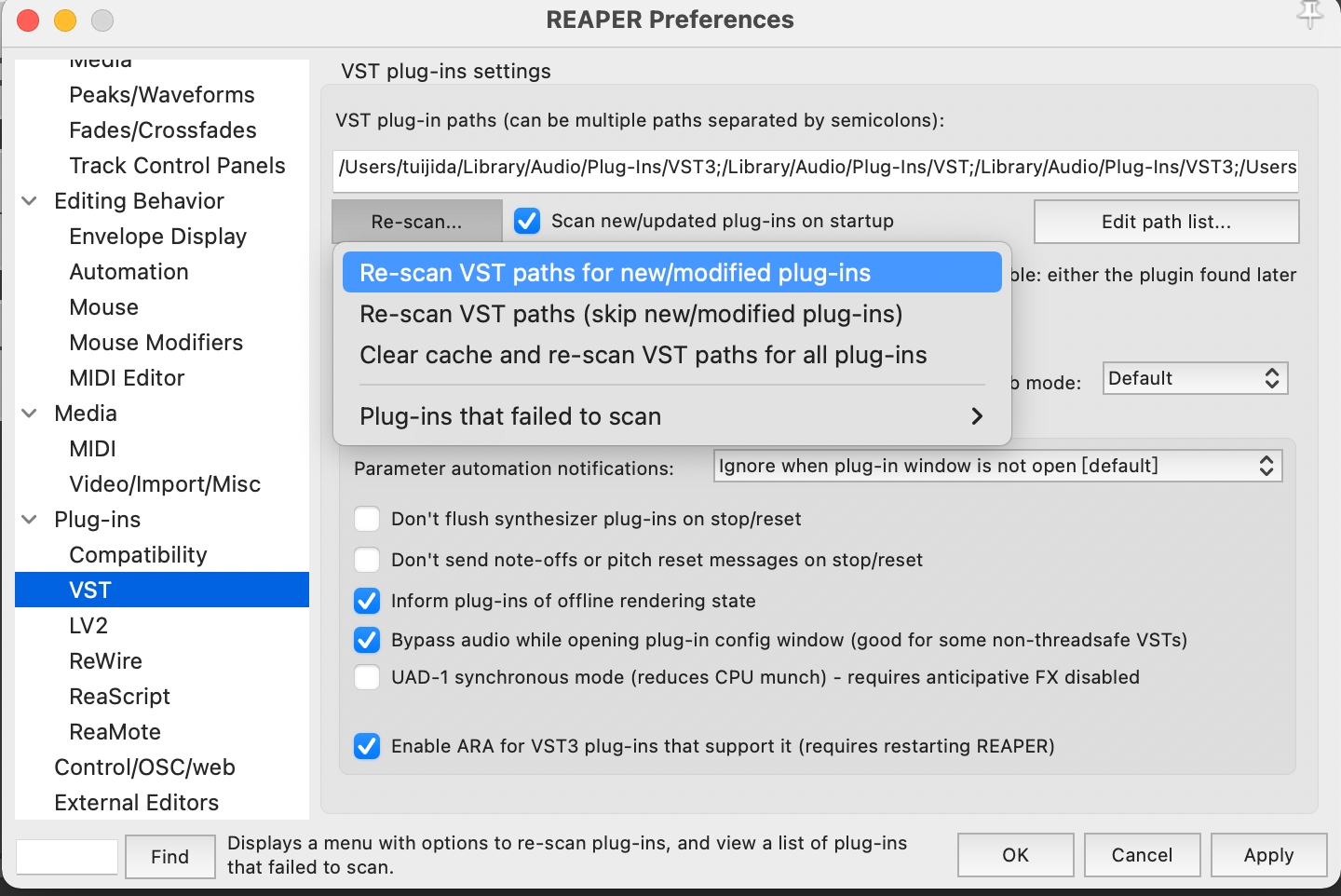Uncheck Enable ARA for VST3 plug-ins
Viewport: 1341px width, 896px height.
367,746
